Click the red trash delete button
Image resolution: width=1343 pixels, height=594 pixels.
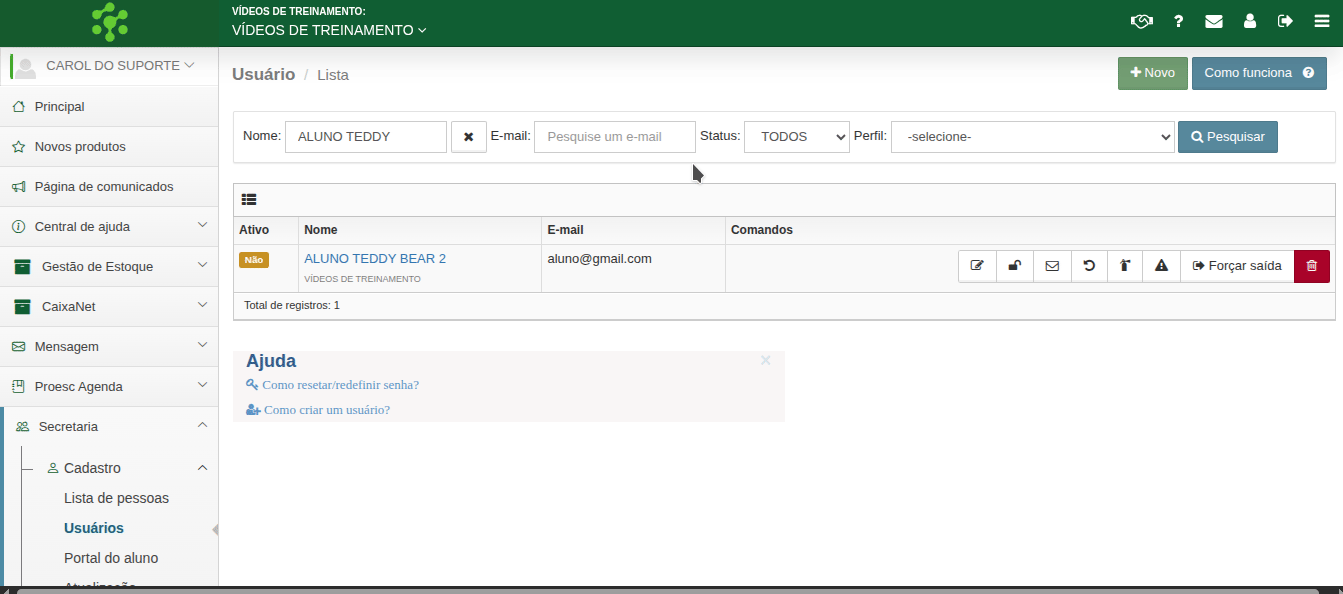pyautogui.click(x=1312, y=266)
